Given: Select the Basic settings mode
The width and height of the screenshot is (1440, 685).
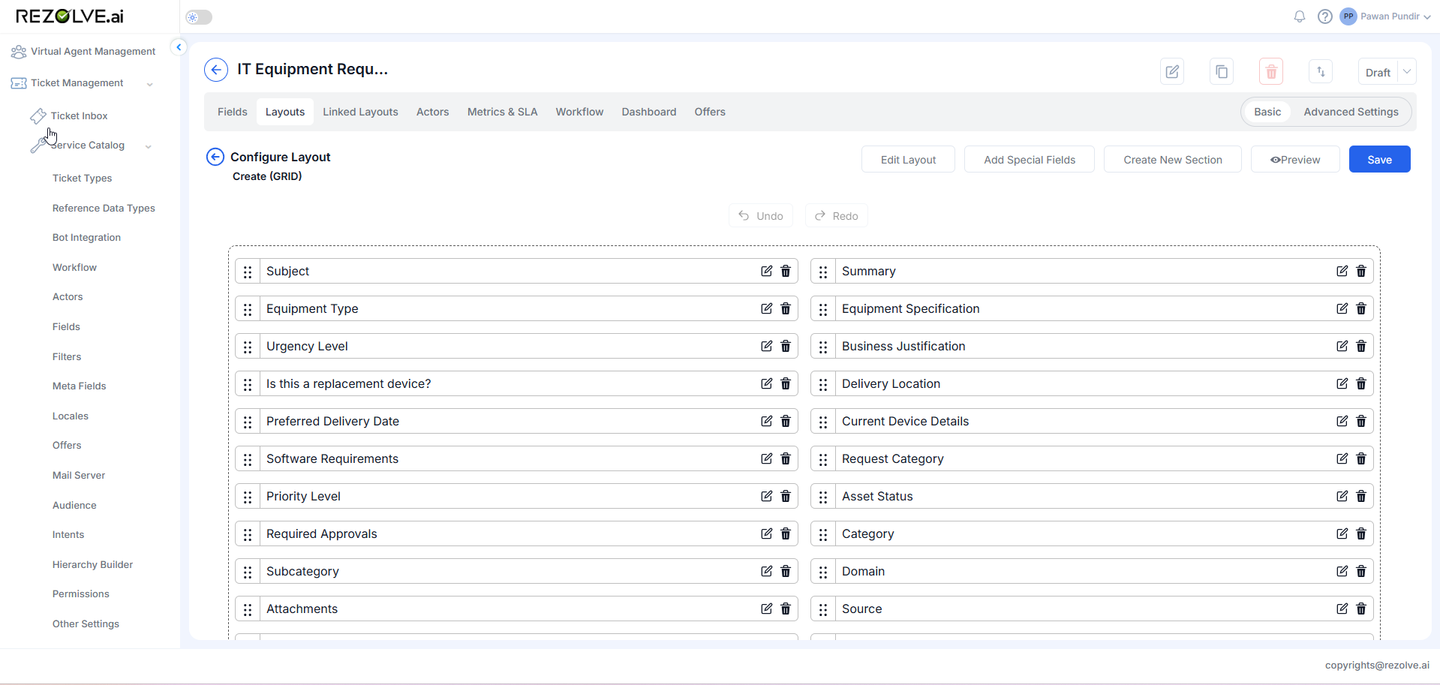Looking at the screenshot, I should pyautogui.click(x=1267, y=112).
